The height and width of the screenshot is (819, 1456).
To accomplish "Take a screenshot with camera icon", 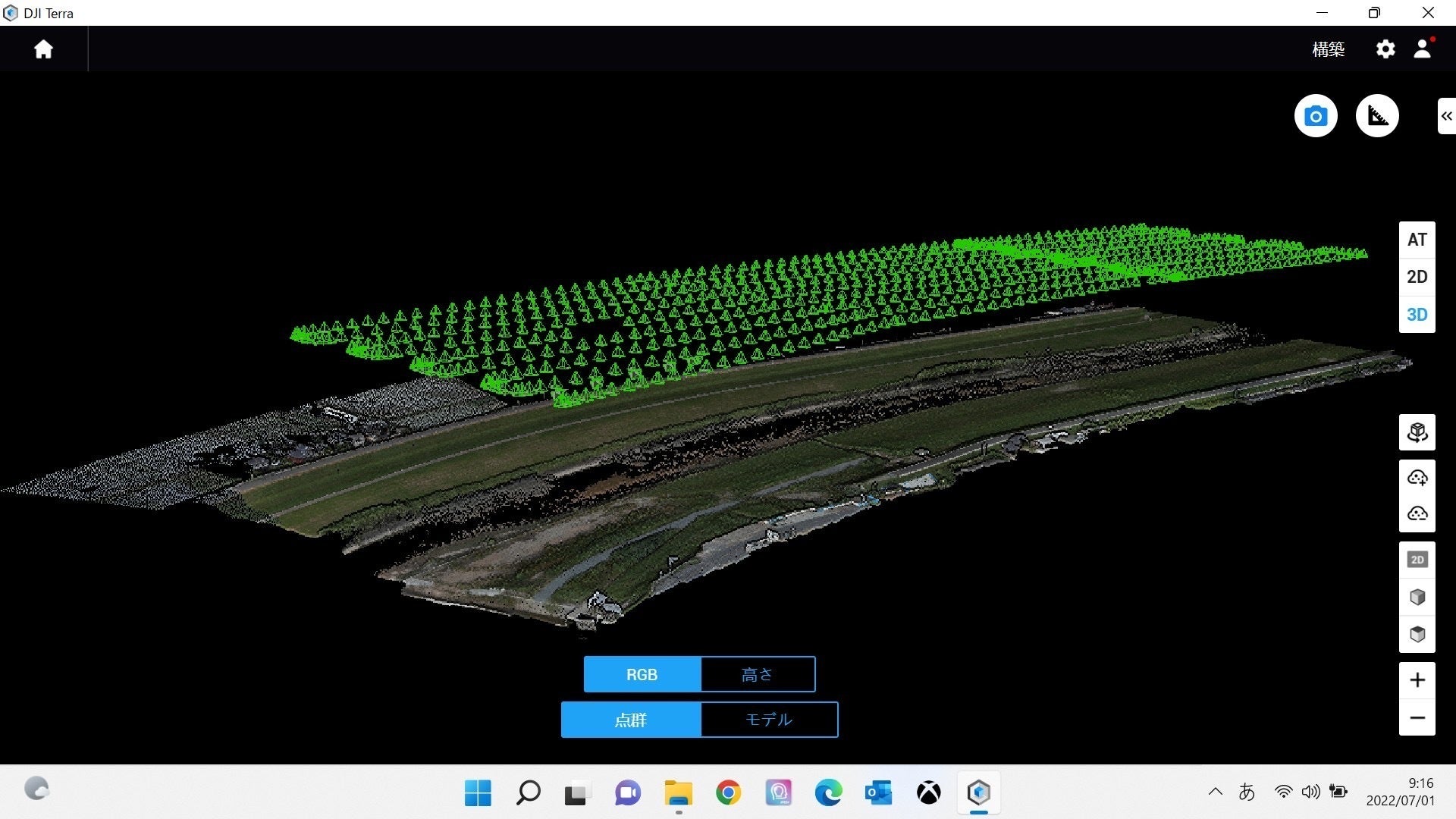I will click(1316, 116).
